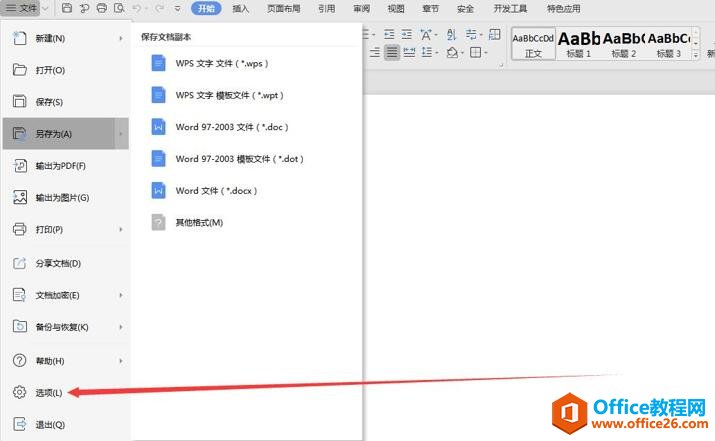This screenshot has width=715, height=441.
Task: Click the question mark icon beside 帮助(H)
Action: [x=20, y=361]
